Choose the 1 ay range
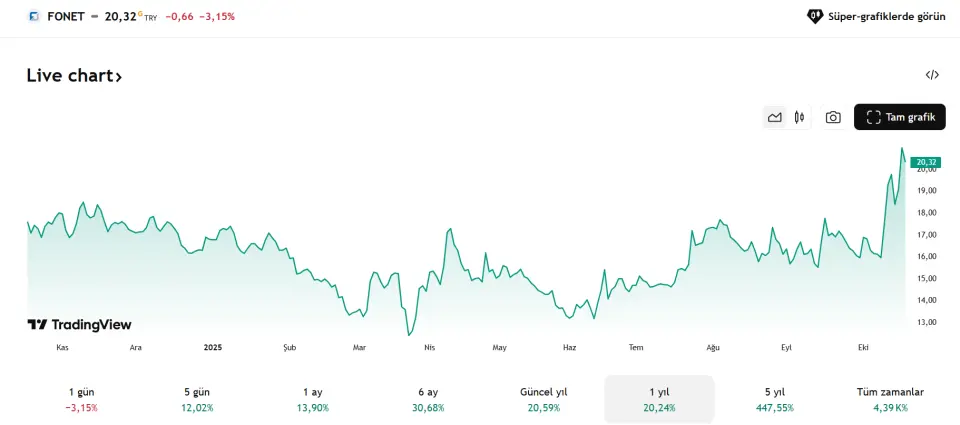Screen dimensions: 960x425 (312, 399)
